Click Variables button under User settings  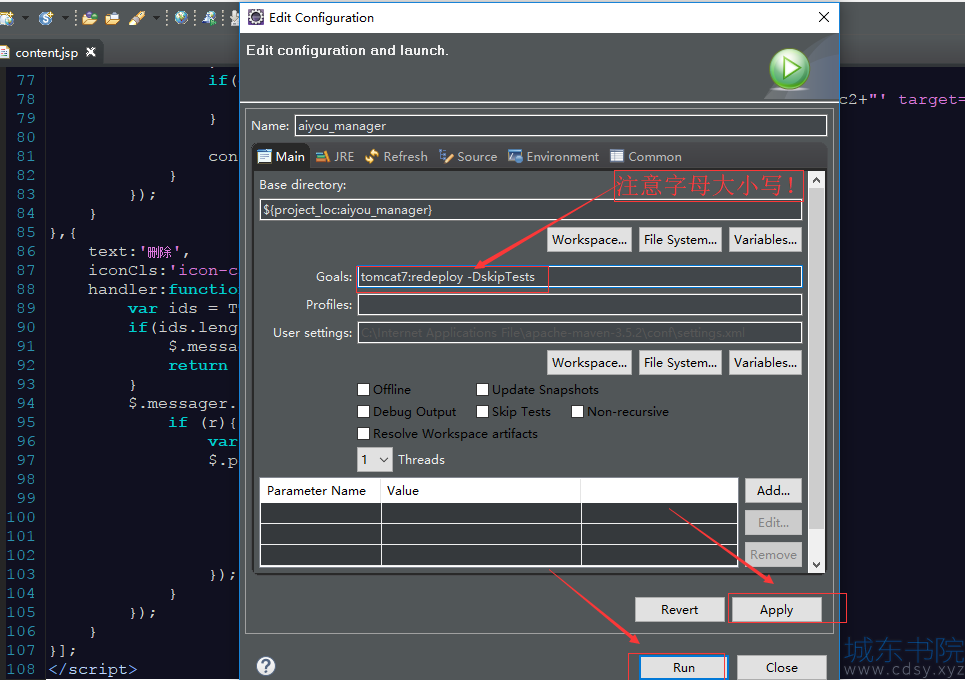pos(765,363)
